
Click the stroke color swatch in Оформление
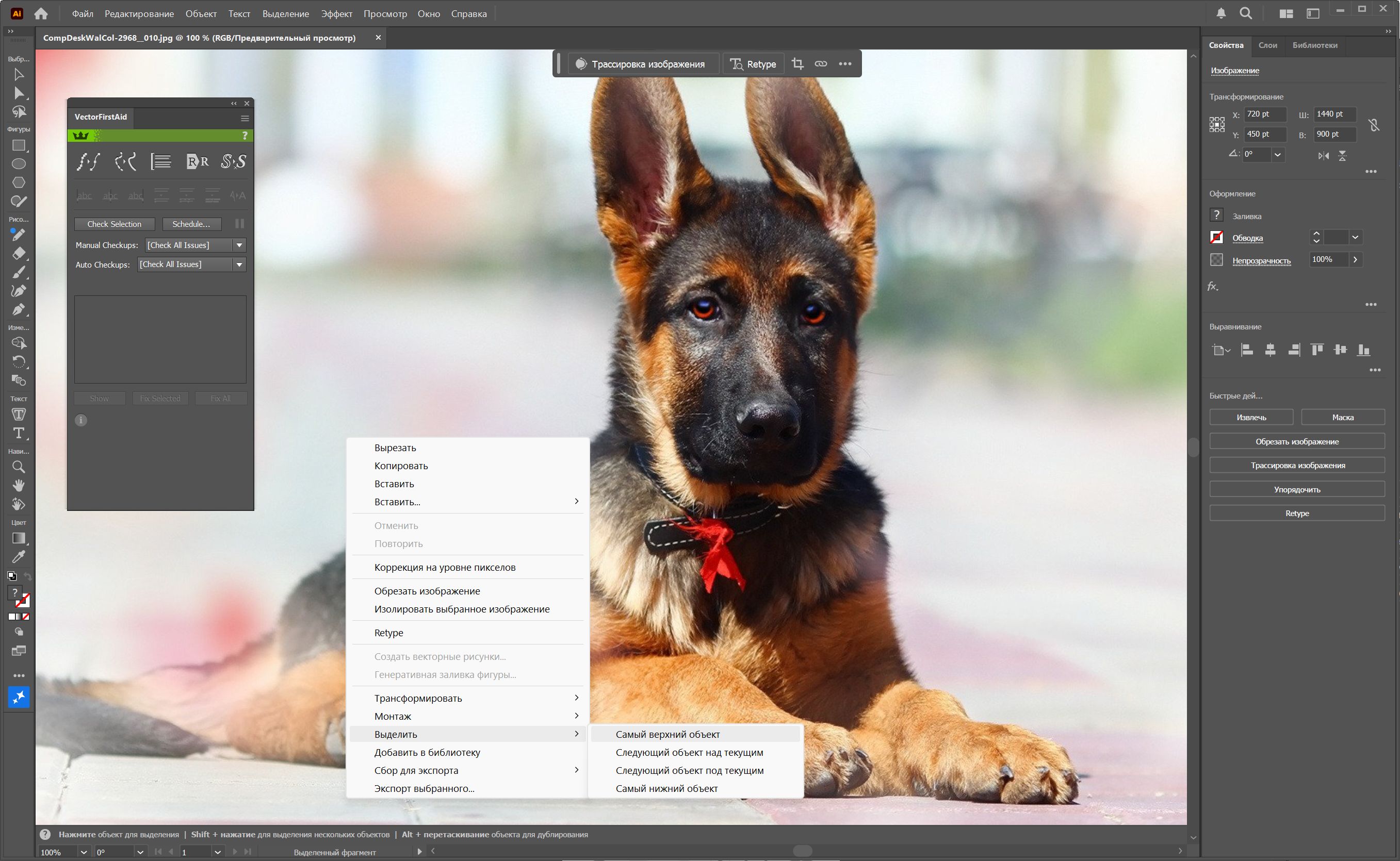click(x=1216, y=238)
